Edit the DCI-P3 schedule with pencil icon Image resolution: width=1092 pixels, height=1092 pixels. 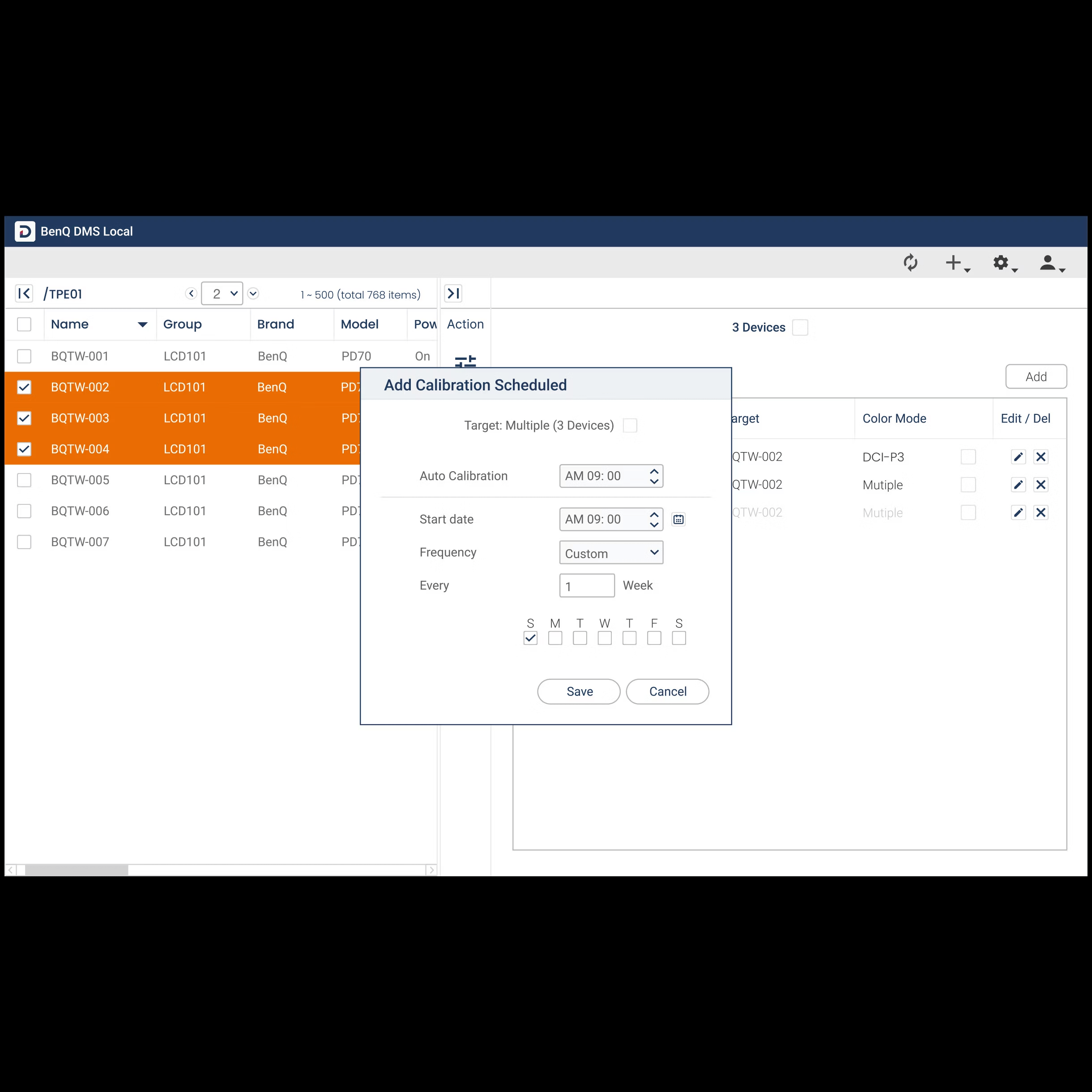click(x=1018, y=456)
